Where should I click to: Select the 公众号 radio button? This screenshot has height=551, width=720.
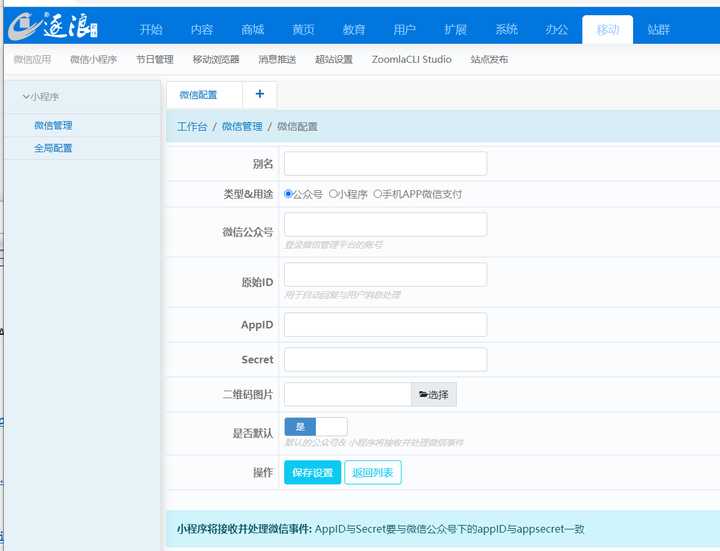[289, 194]
